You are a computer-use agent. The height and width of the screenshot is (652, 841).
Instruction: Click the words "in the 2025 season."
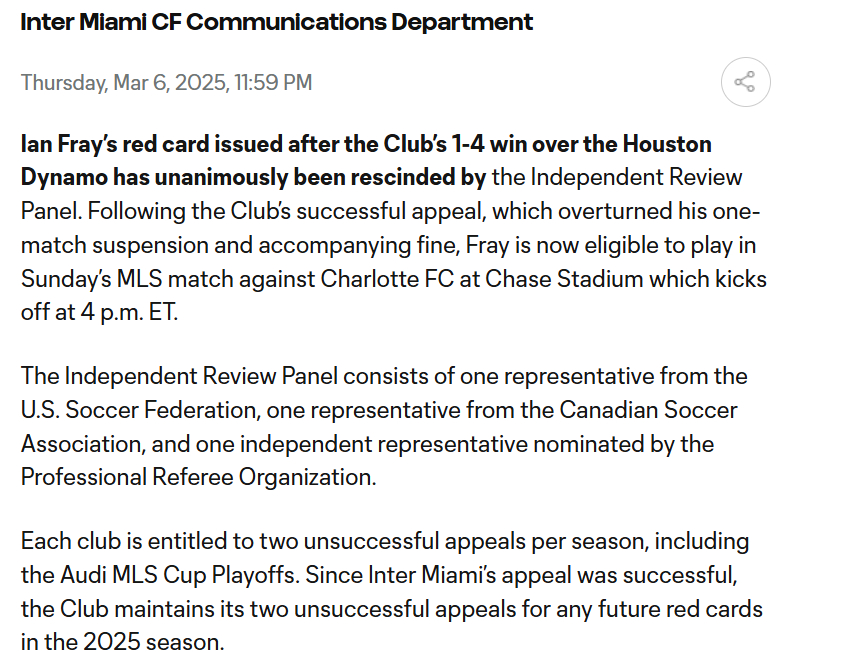click(x=122, y=642)
